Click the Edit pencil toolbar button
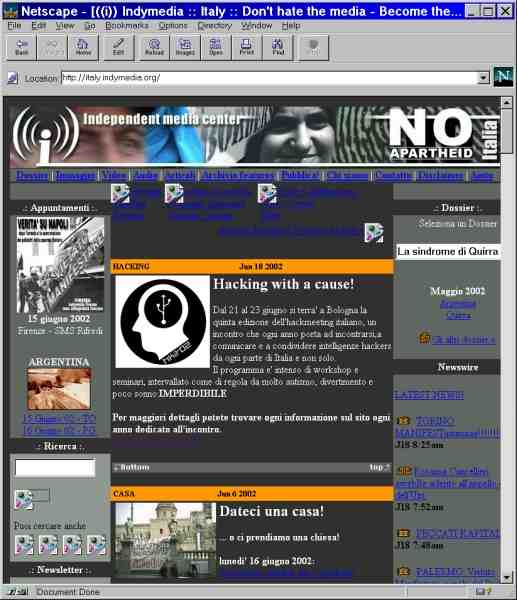 click(x=119, y=47)
